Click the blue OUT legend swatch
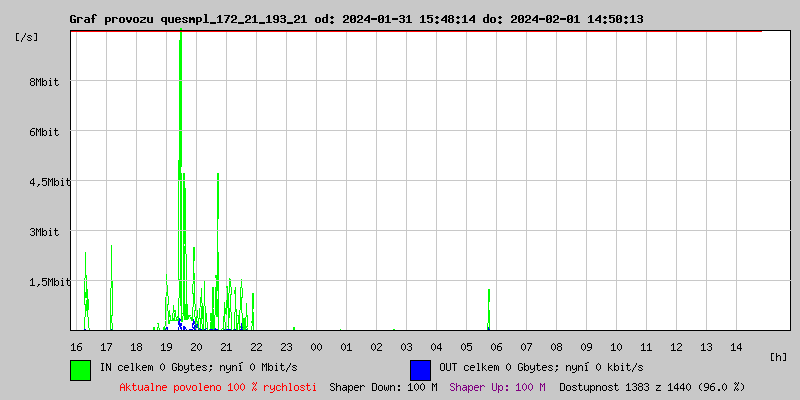 pyautogui.click(x=420, y=369)
